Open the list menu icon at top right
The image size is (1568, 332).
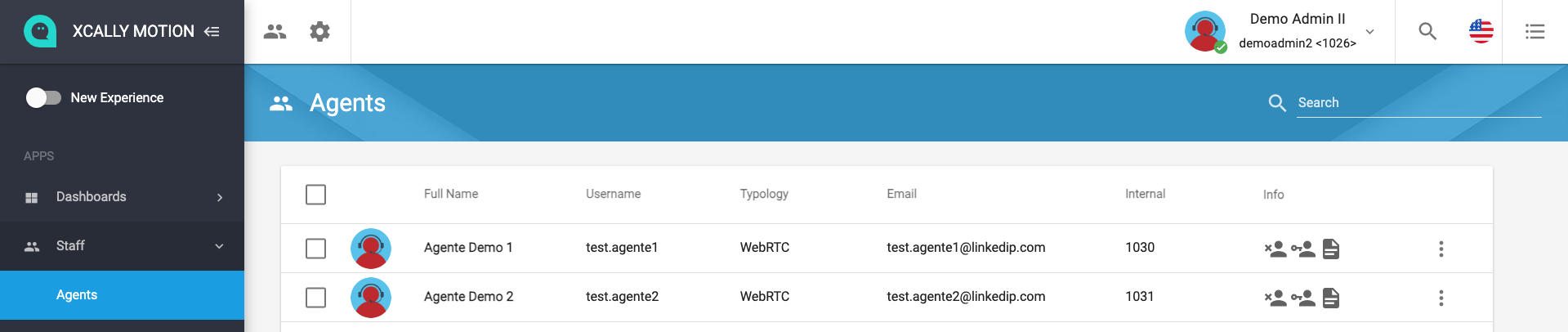coord(1534,32)
